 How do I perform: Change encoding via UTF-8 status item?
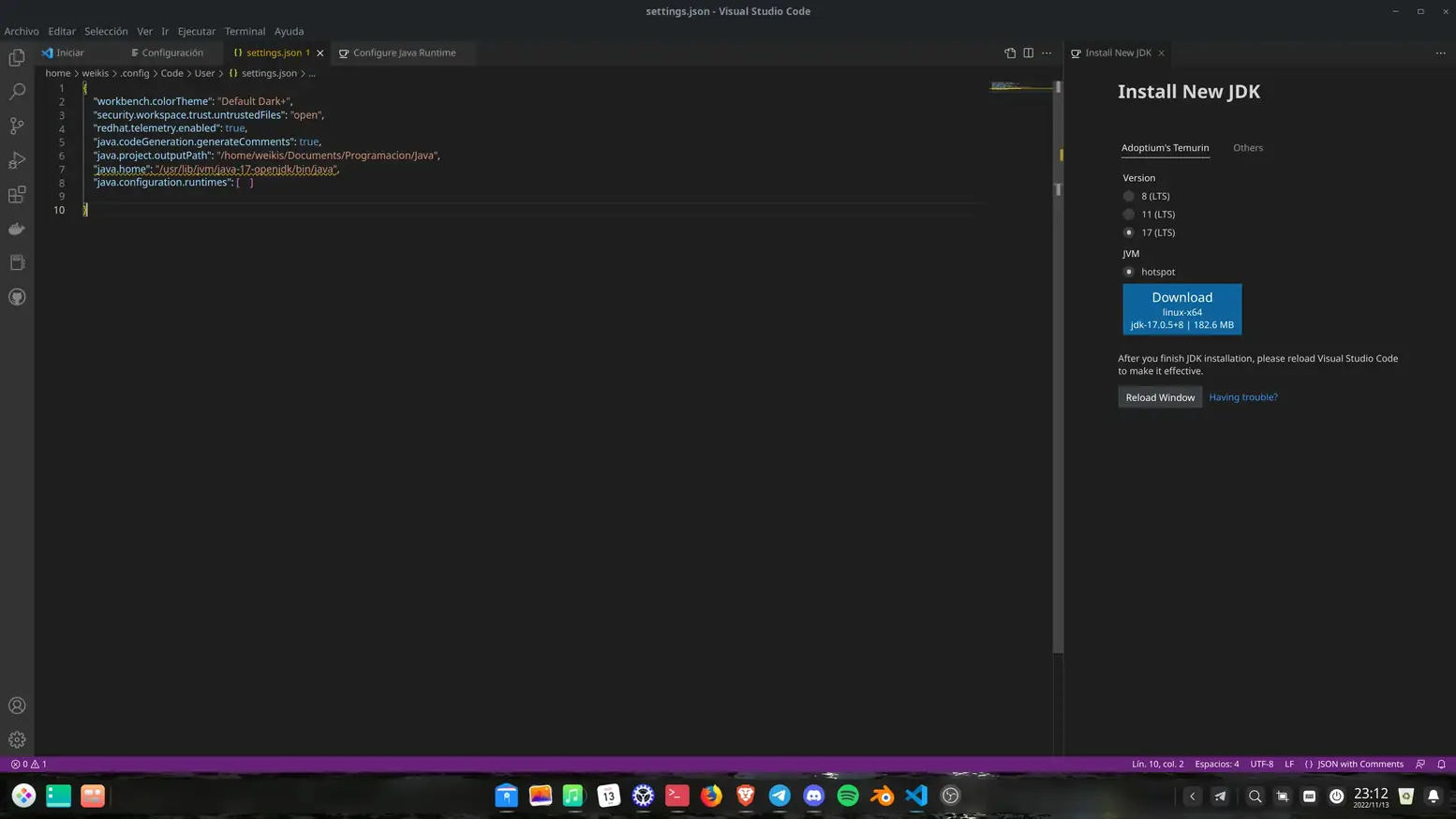click(x=1261, y=764)
